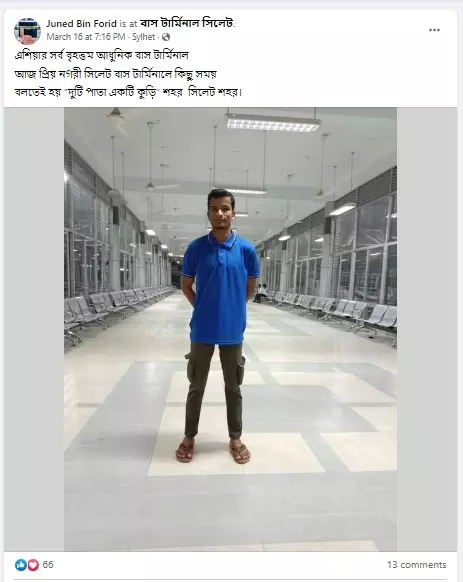
Task: Open the bus terminal photo
Action: (x=230, y=329)
